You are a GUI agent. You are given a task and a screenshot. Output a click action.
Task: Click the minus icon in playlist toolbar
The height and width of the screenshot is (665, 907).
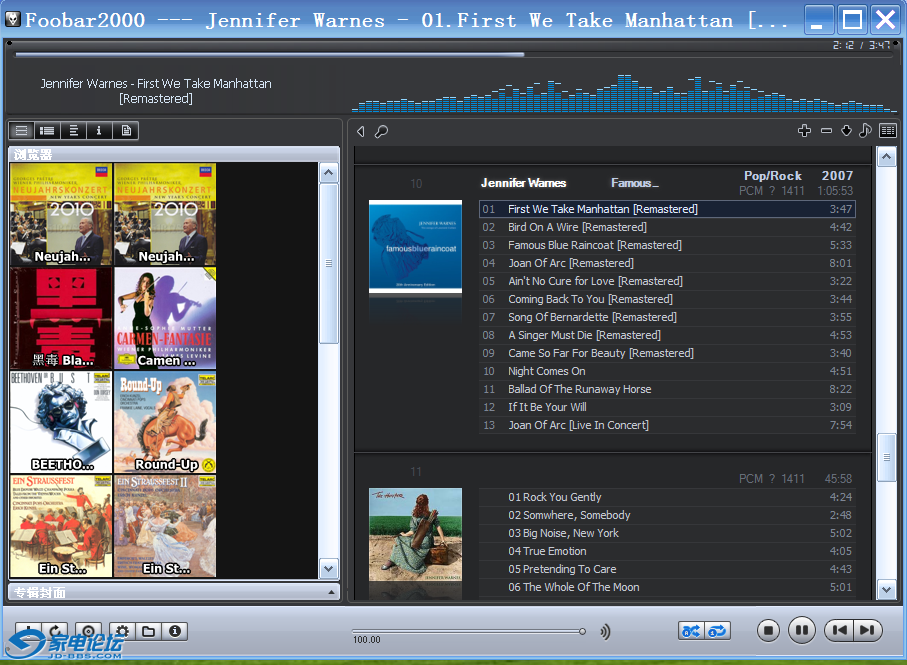tap(826, 131)
